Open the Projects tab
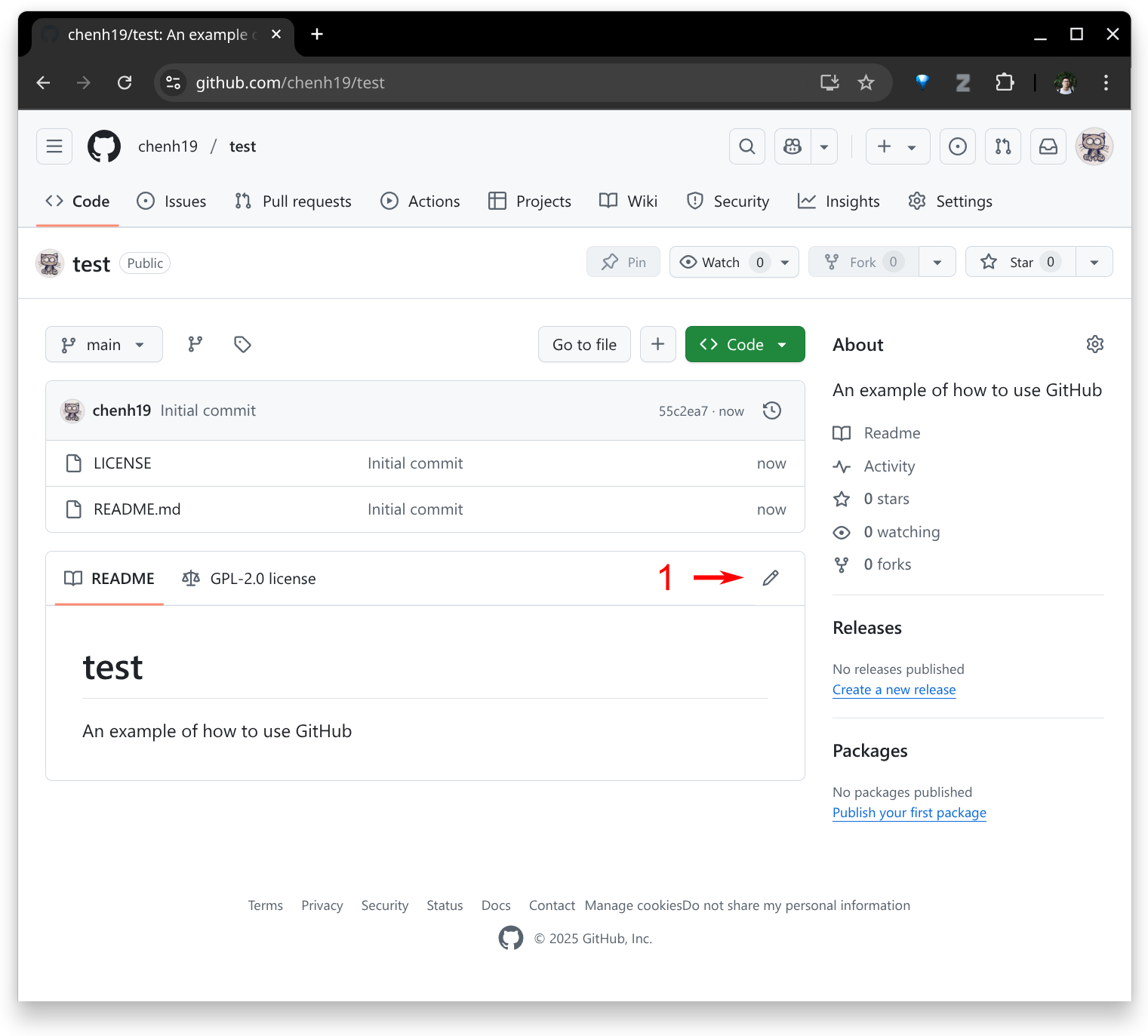Viewport: 1148px width, 1036px height. coord(530,201)
